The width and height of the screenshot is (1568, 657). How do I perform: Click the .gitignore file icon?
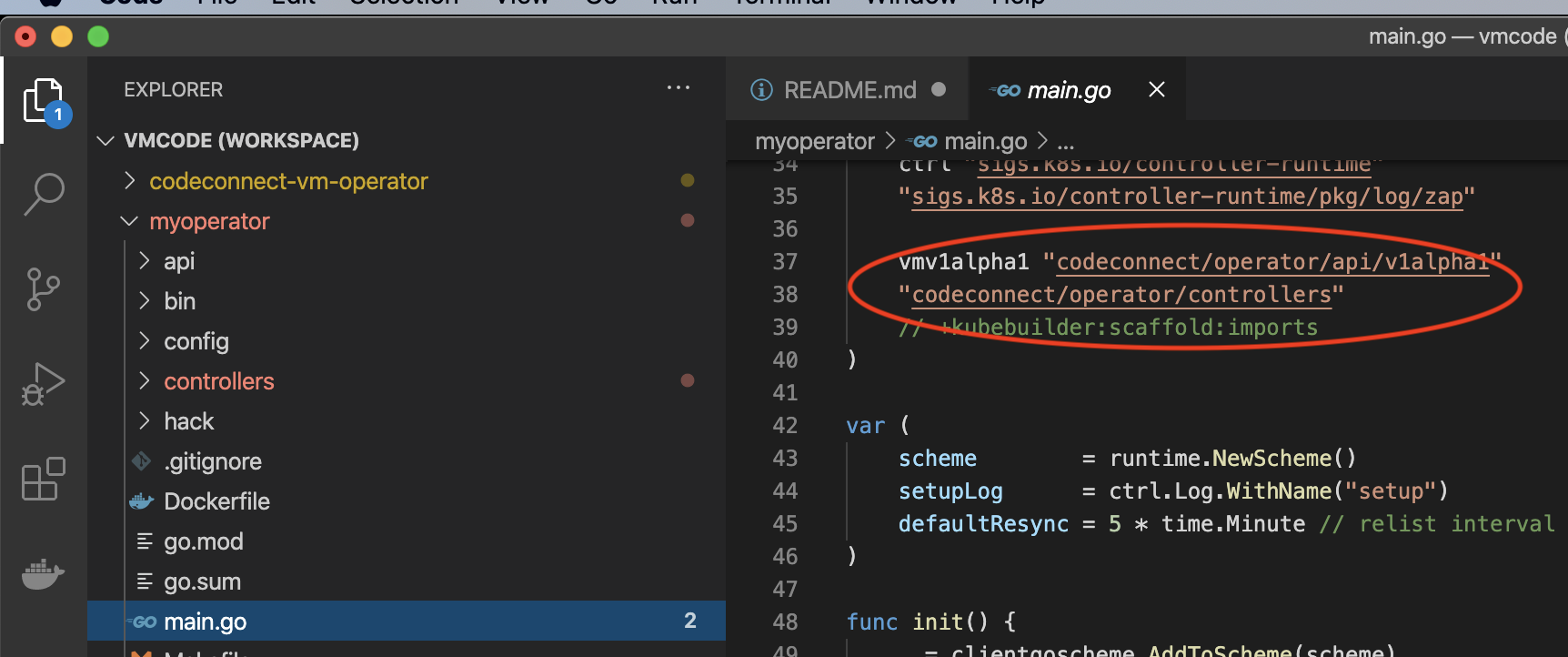142,461
